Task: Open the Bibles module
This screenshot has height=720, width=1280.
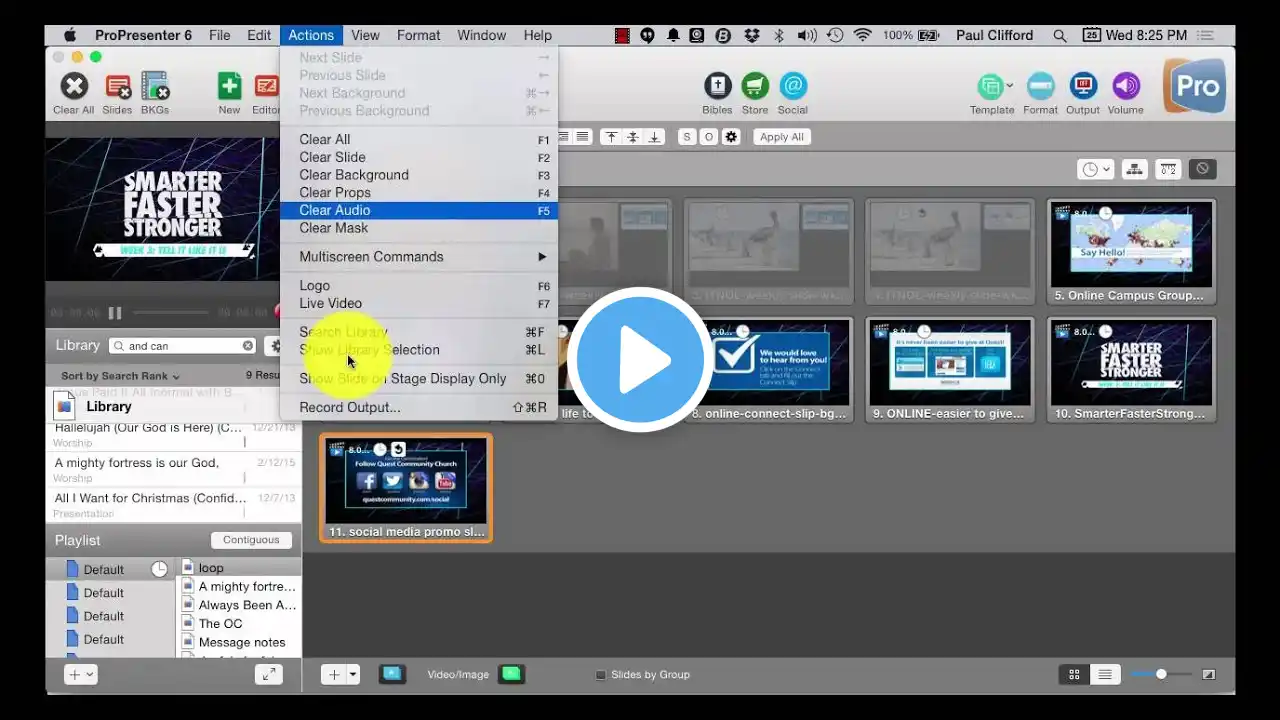Action: pyautogui.click(x=717, y=86)
